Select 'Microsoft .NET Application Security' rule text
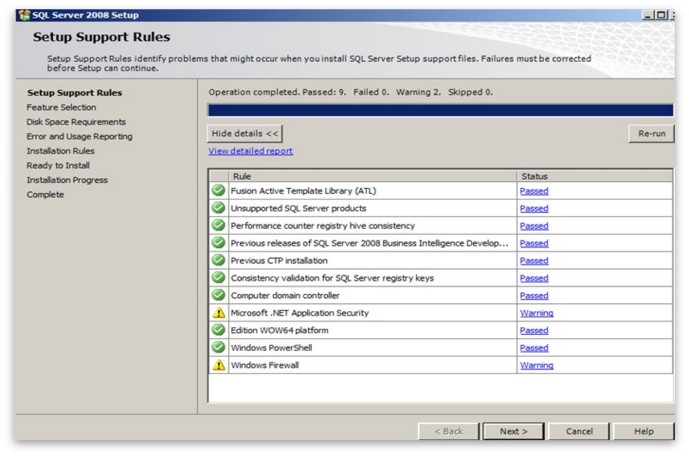The width and height of the screenshot is (689, 456). (x=300, y=313)
